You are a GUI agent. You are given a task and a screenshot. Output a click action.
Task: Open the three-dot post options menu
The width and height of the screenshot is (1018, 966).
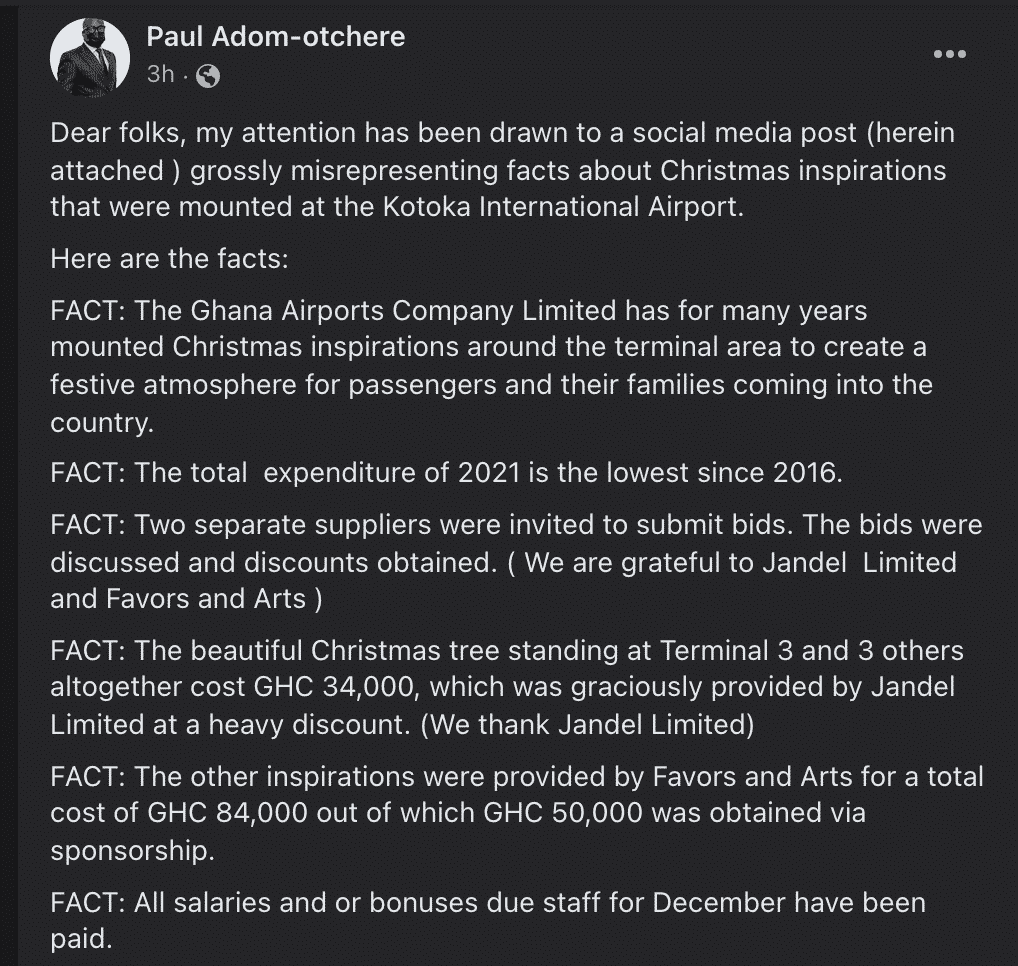tap(950, 54)
